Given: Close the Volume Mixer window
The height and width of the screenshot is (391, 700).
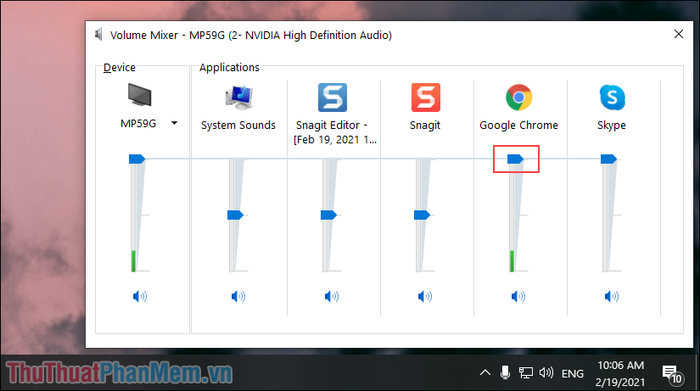Looking at the screenshot, I should (679, 34).
